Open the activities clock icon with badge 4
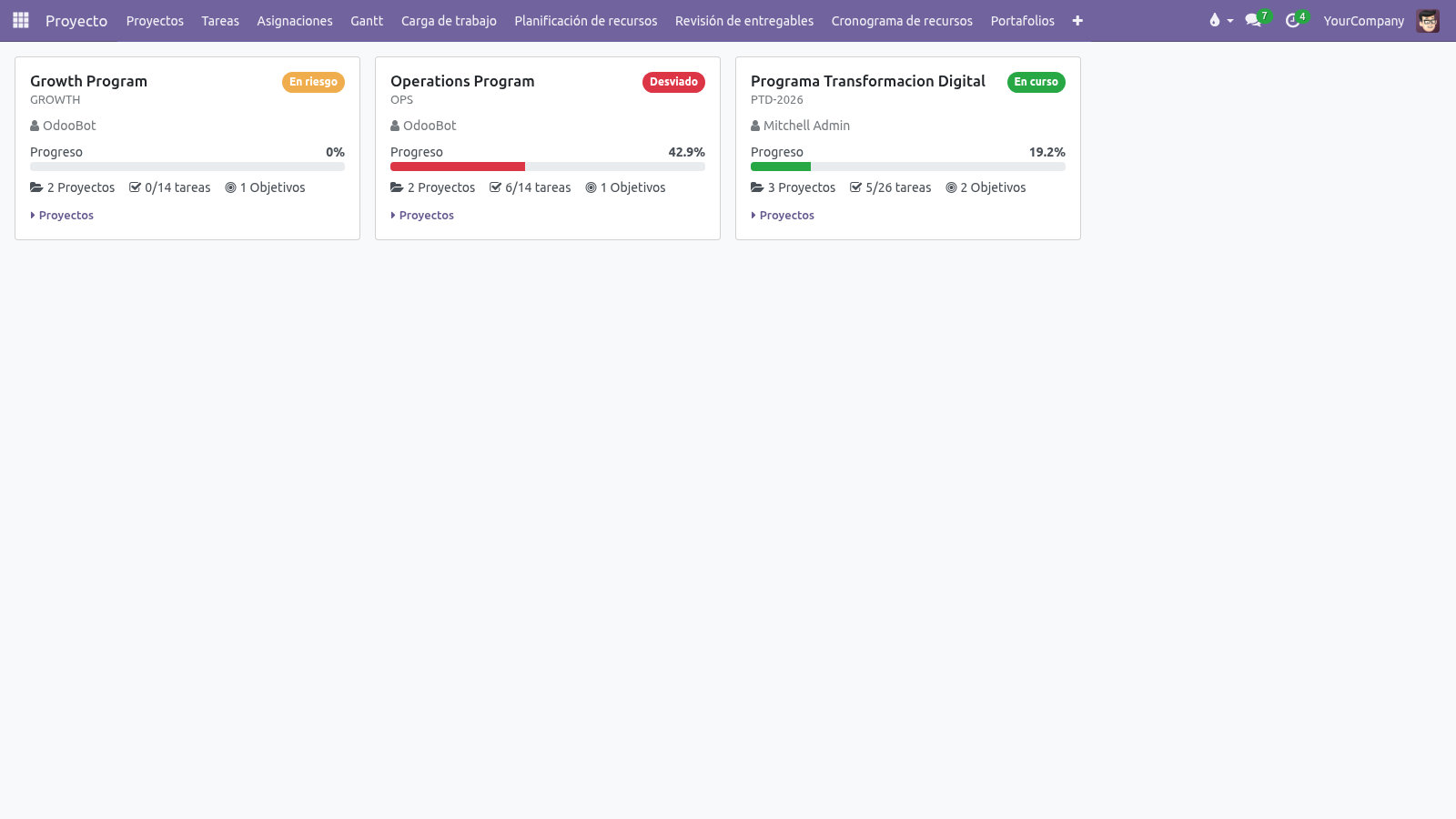The image size is (1456, 819). (1292, 20)
